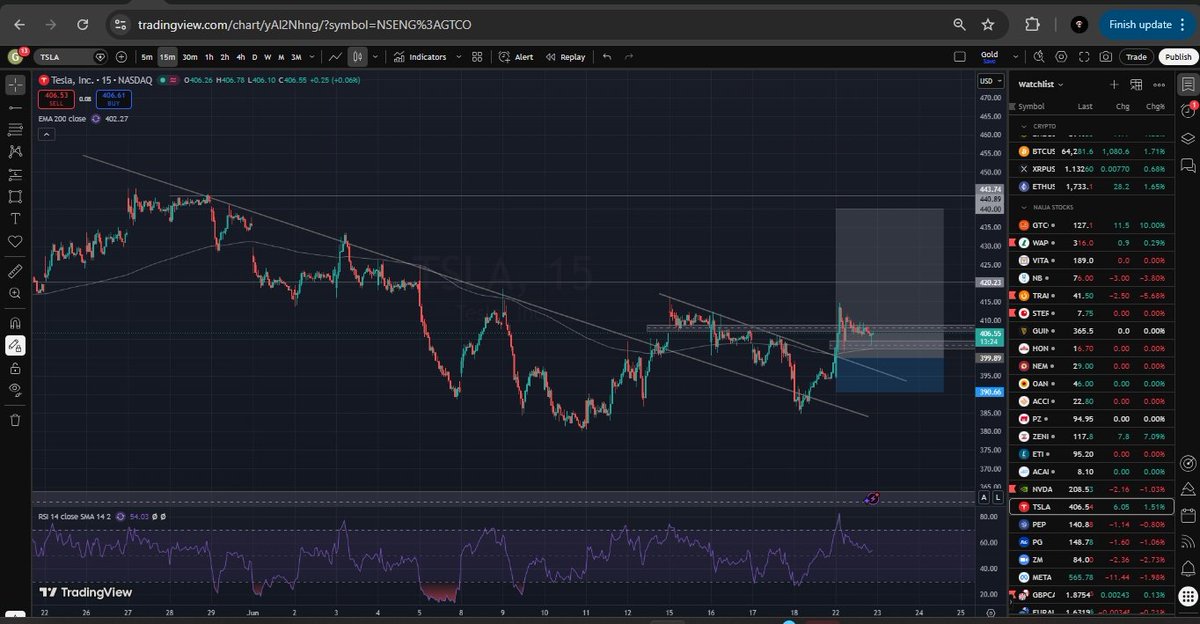
Task: Open the watchlist sidebar panel icon
Action: click(x=1186, y=83)
